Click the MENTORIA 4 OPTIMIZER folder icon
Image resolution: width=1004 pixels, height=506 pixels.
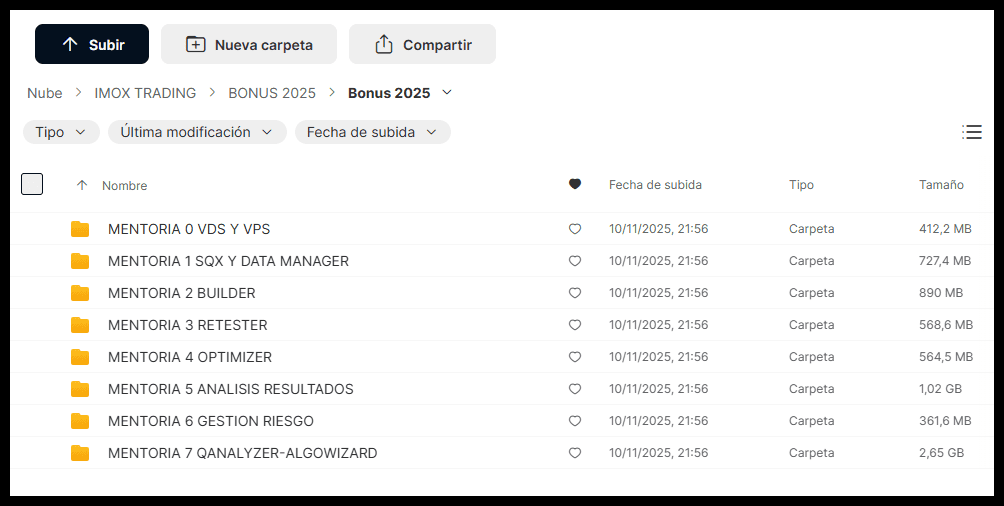pos(80,357)
